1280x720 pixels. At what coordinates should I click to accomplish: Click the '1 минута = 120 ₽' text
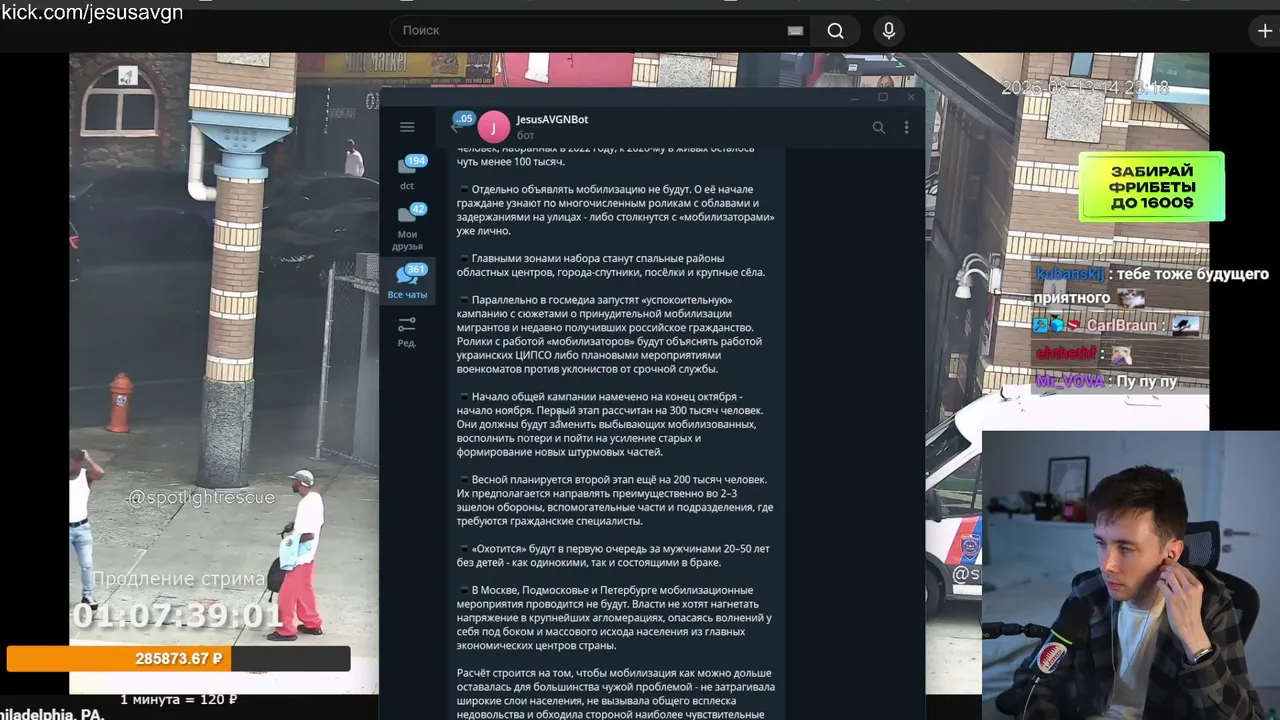[178, 699]
